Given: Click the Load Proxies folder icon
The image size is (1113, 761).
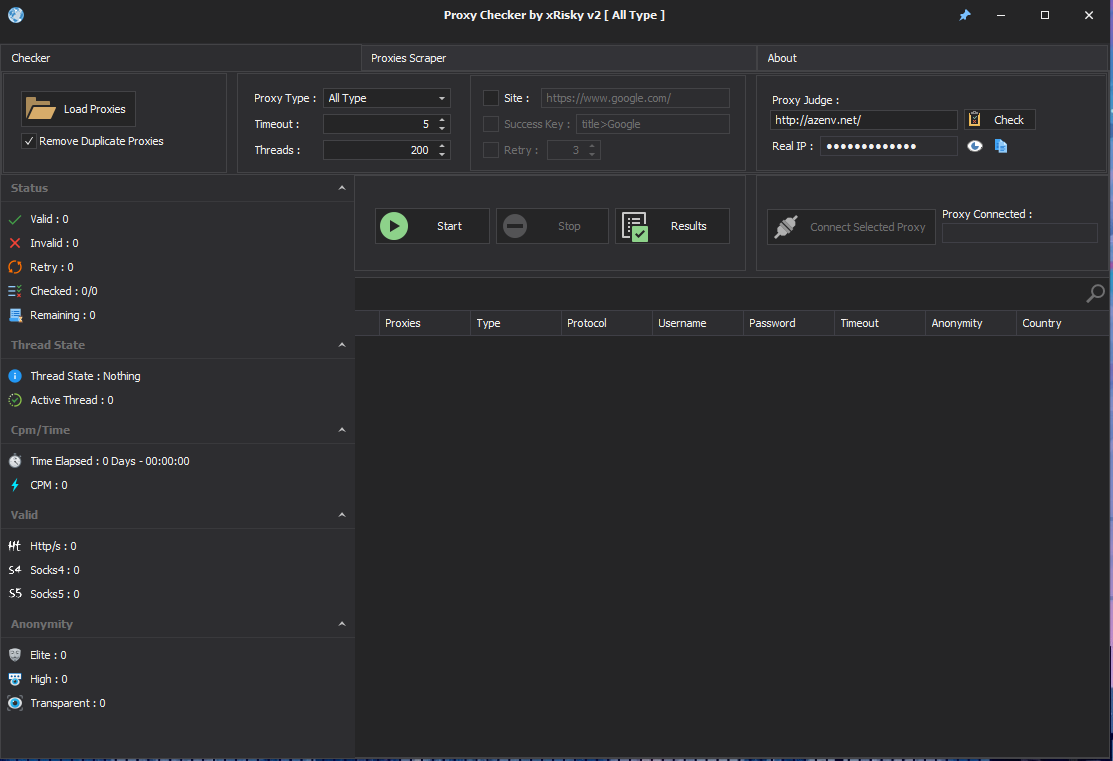Looking at the screenshot, I should coord(41,109).
